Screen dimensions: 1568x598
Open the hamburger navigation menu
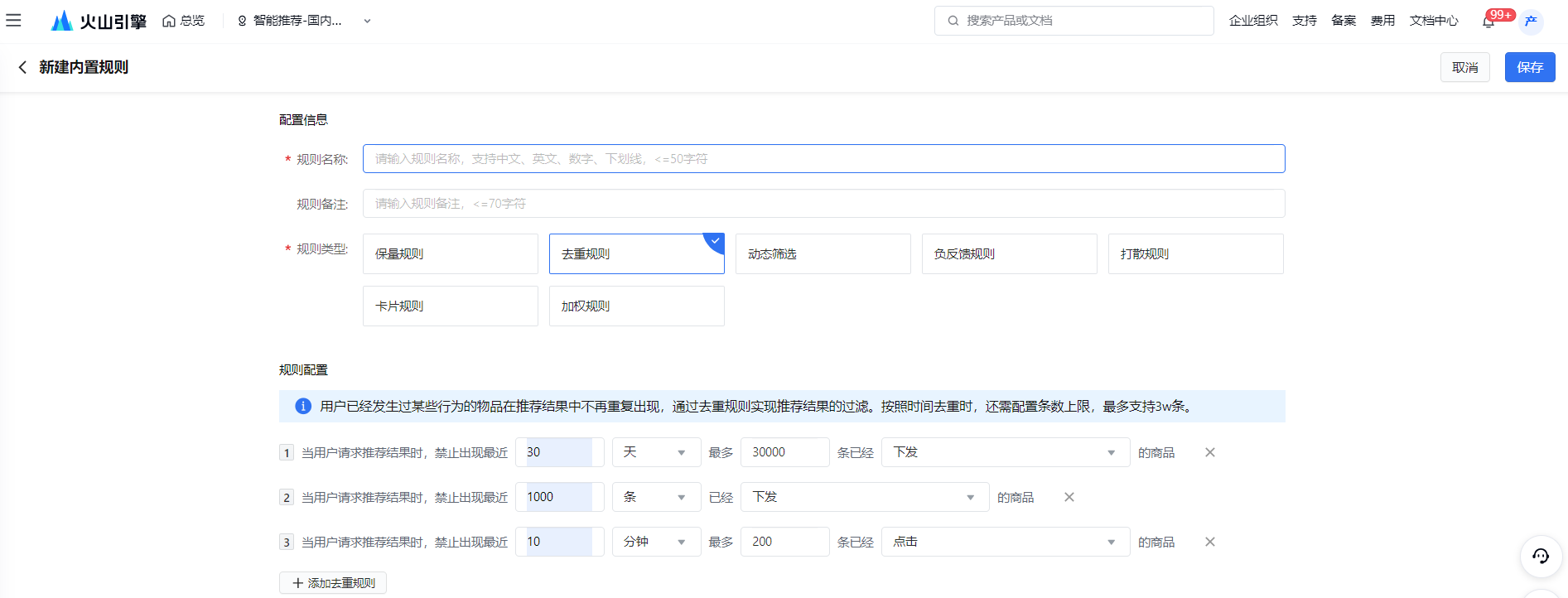point(13,21)
